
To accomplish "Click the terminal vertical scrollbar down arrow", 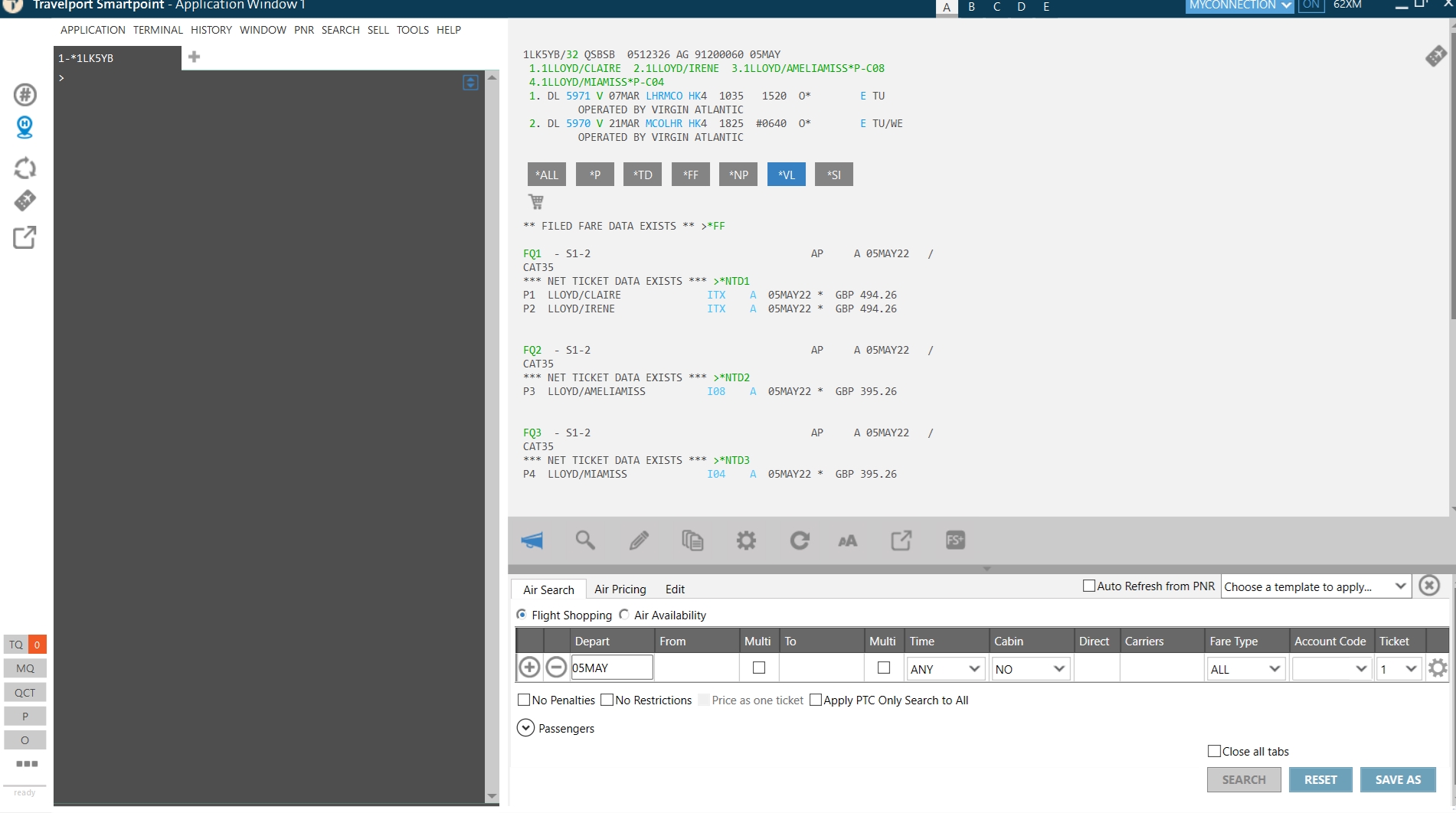I will (492, 796).
